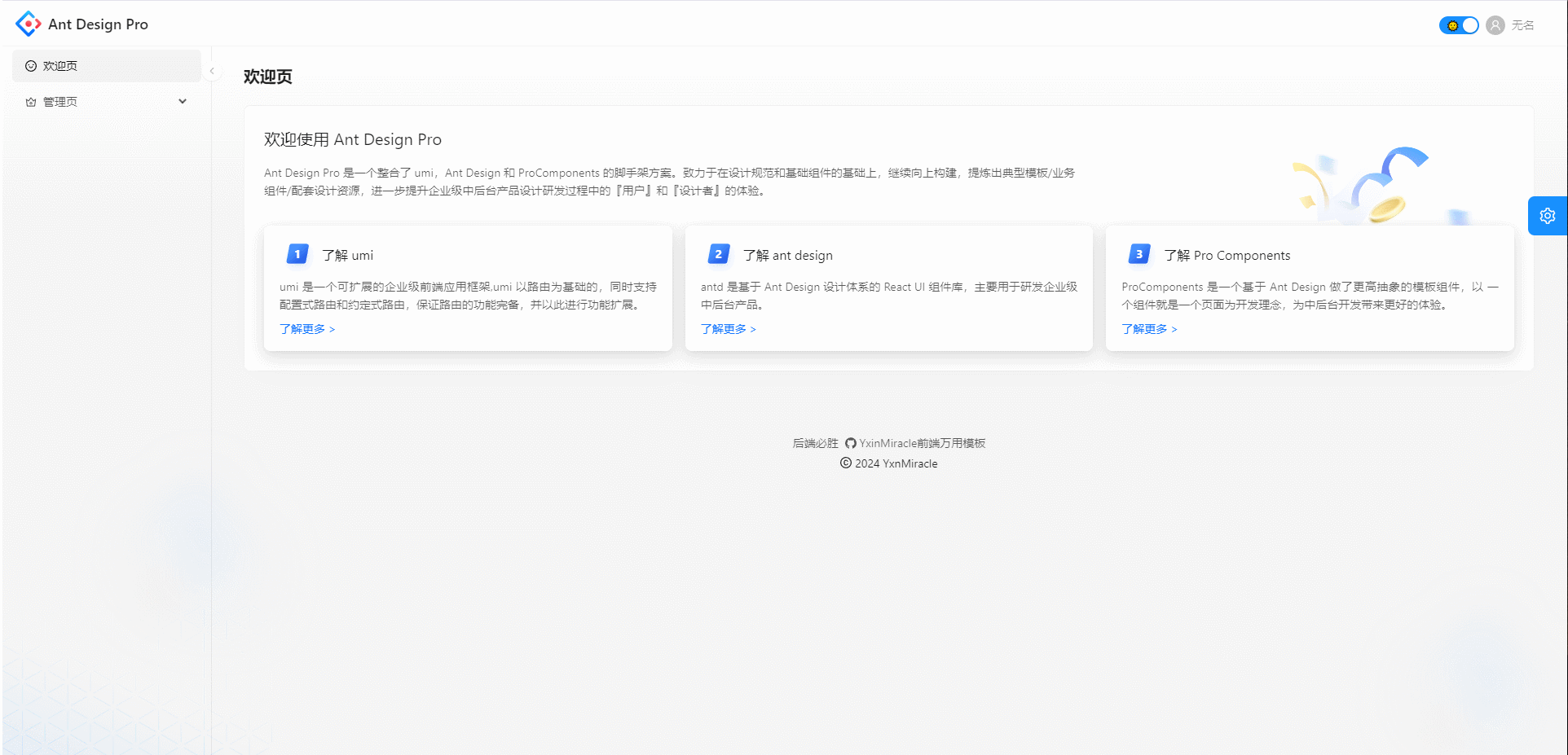1568x755 pixels.
Task: Click the ProComponents description paragraph
Action: click(1310, 296)
